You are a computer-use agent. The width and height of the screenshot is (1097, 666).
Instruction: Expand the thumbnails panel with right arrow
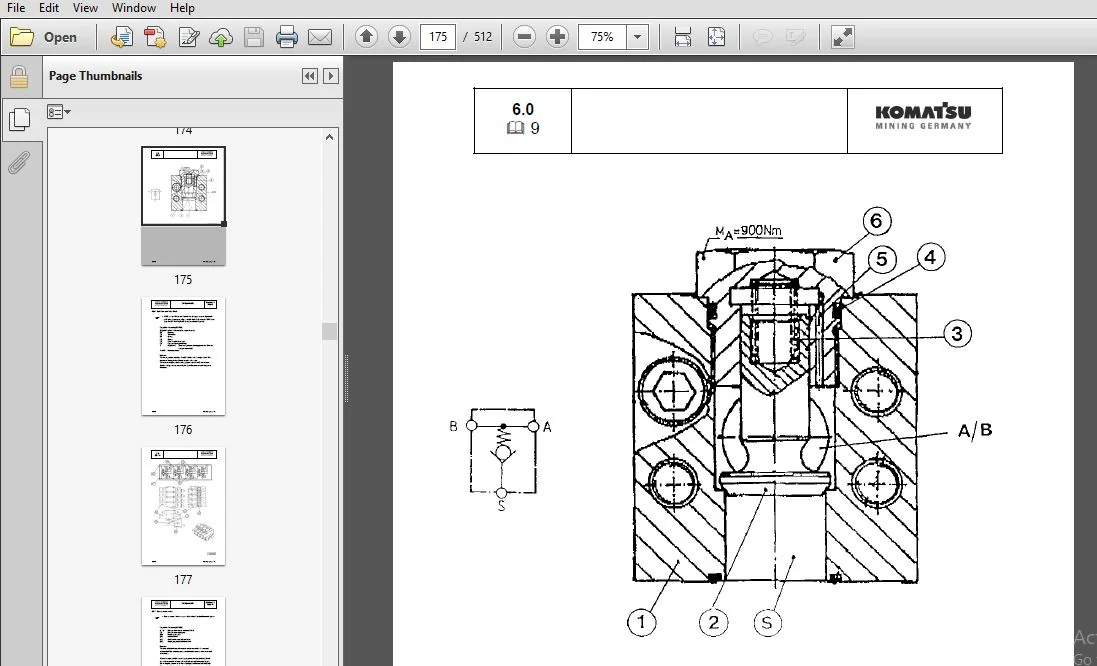[x=332, y=76]
